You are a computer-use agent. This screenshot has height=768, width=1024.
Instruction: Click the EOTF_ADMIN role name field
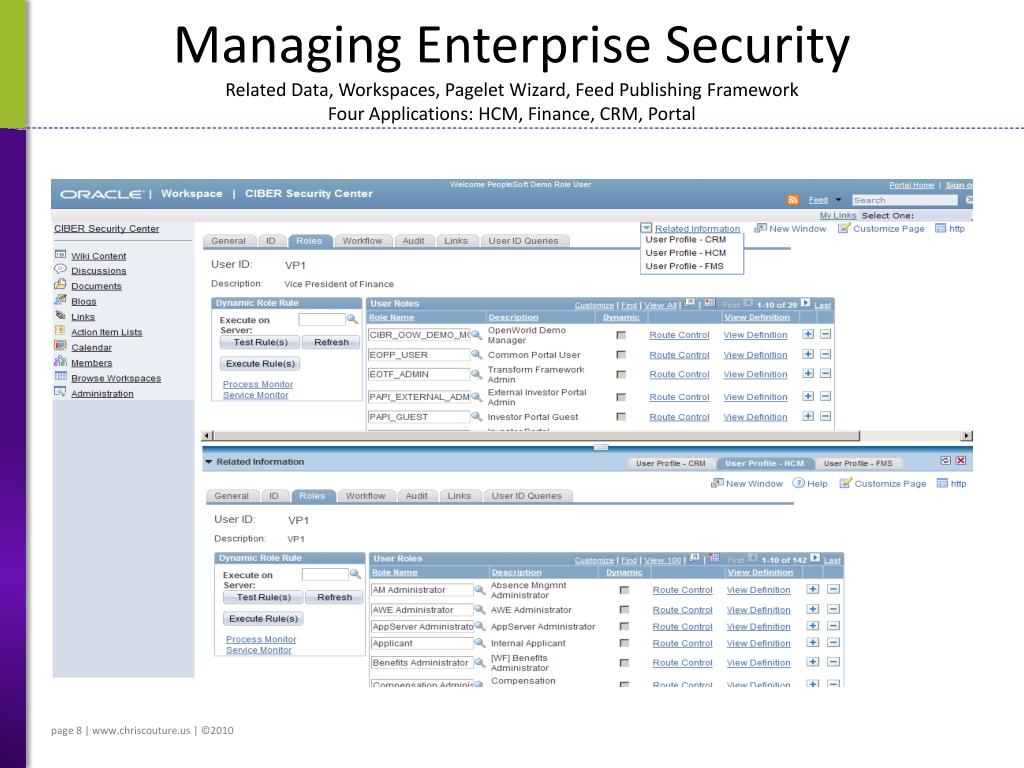click(x=419, y=374)
